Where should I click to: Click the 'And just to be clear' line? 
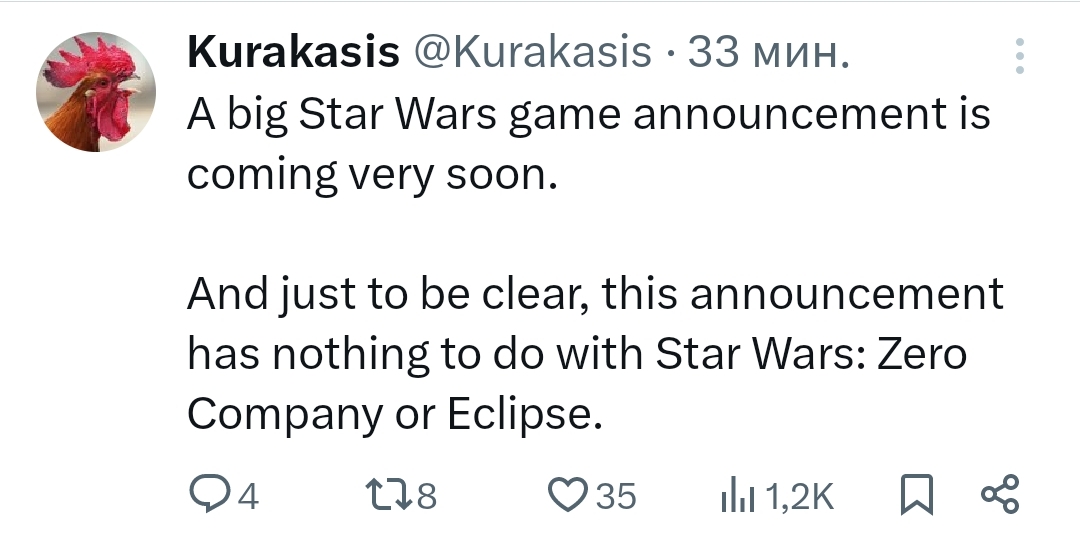(x=595, y=294)
